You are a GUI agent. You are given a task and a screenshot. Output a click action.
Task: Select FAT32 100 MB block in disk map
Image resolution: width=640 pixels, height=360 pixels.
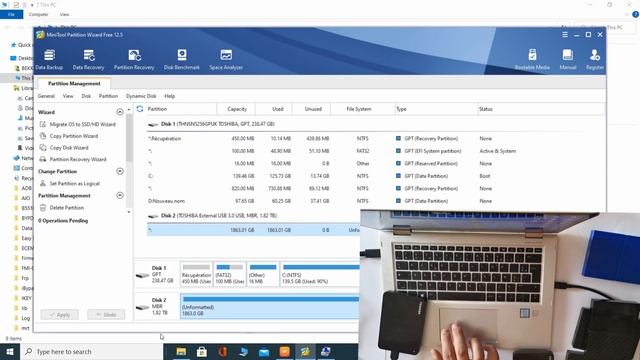tap(229, 274)
